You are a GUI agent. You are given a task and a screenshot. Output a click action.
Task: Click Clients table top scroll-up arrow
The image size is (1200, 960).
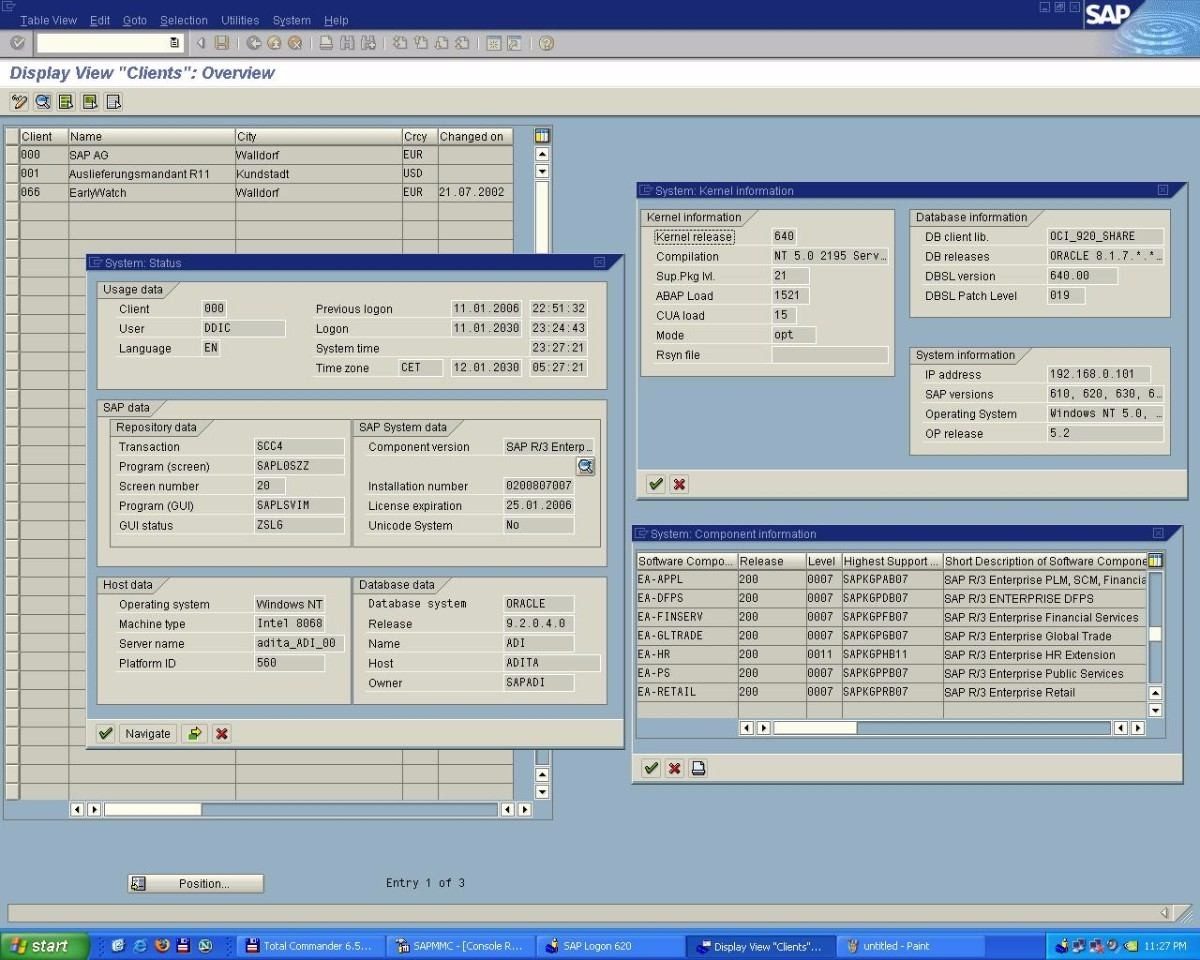(x=542, y=154)
